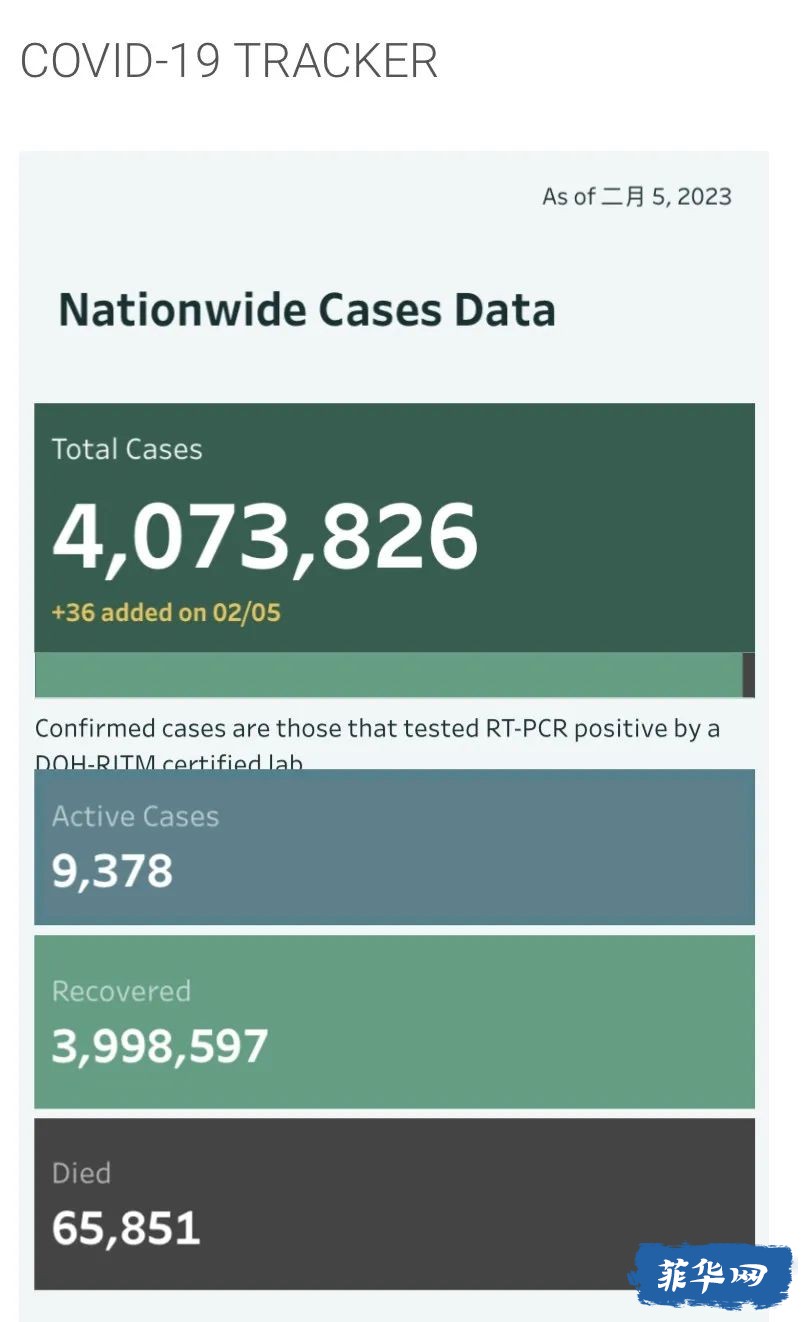Click the Active Cases label text
Viewport: 803px width, 1322px height.
tap(135, 817)
